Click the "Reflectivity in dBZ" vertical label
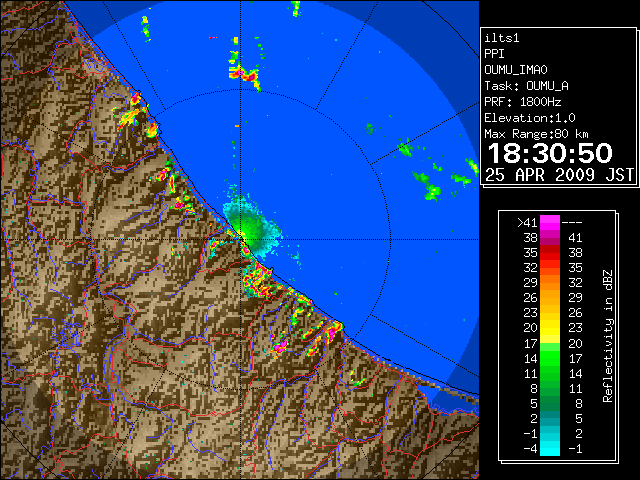 tap(608, 336)
